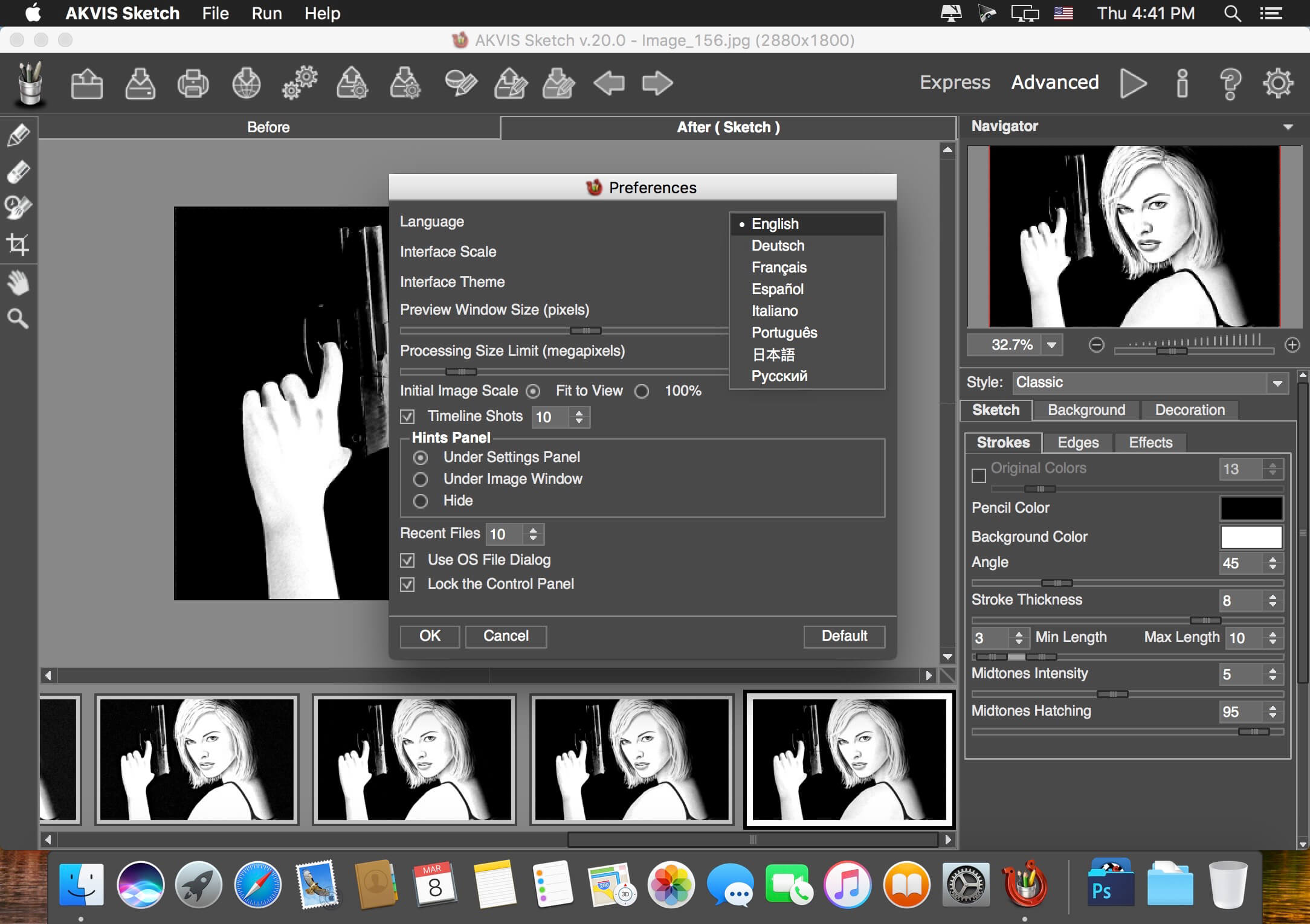Click the Recent Files number field
Viewport: 1310px width, 924px height.
pyautogui.click(x=506, y=534)
